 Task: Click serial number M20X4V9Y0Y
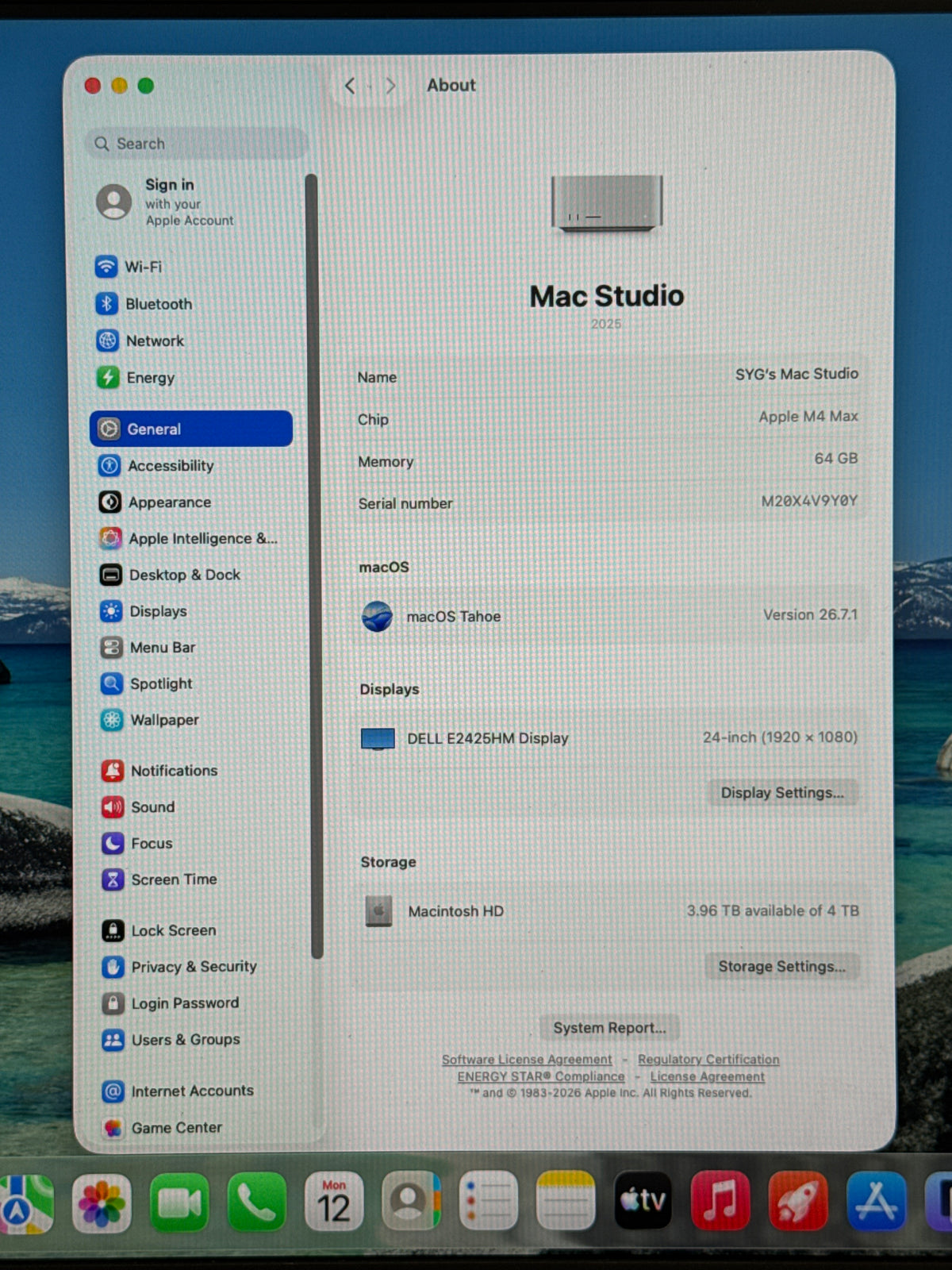point(809,501)
